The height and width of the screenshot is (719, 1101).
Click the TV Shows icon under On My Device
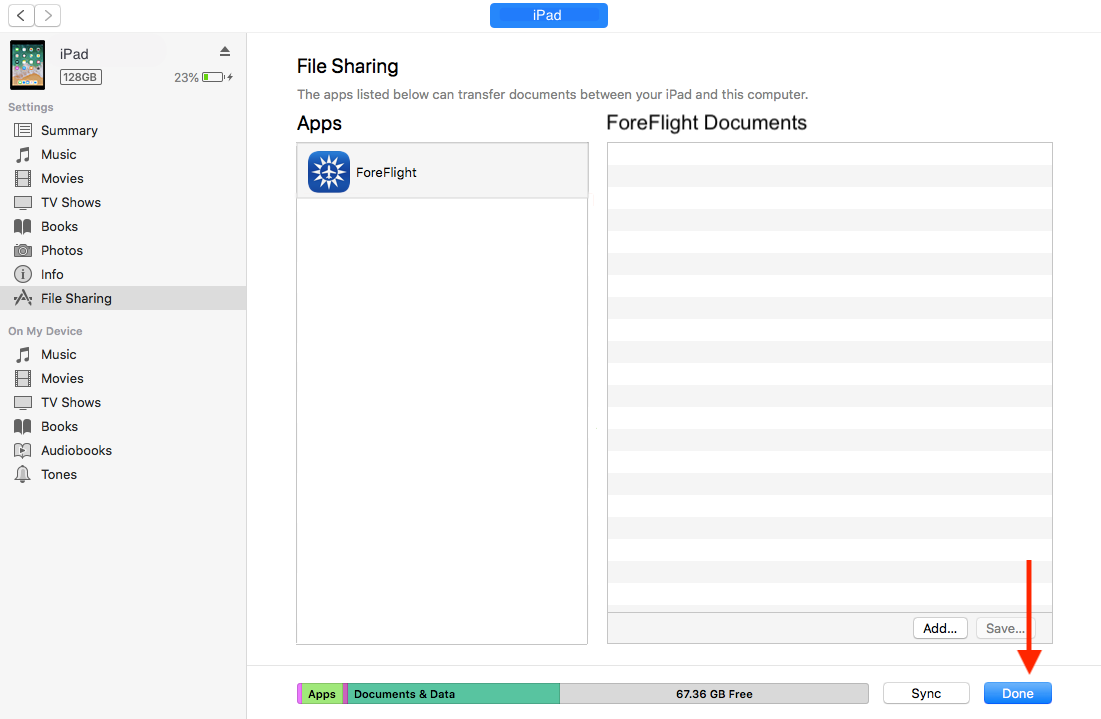(x=23, y=402)
